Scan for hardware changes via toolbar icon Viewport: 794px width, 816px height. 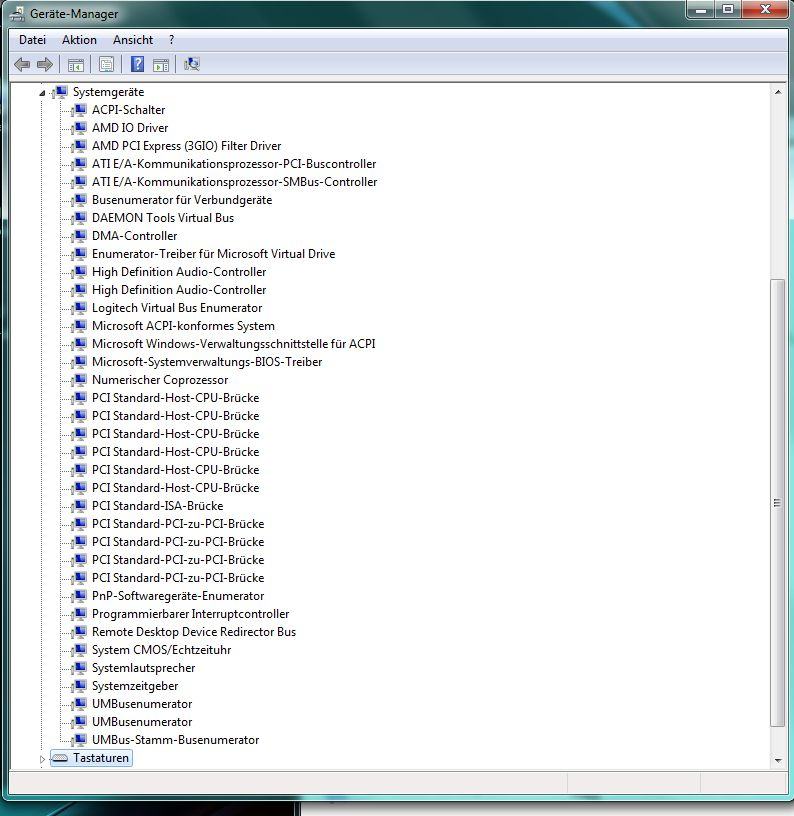[x=191, y=64]
